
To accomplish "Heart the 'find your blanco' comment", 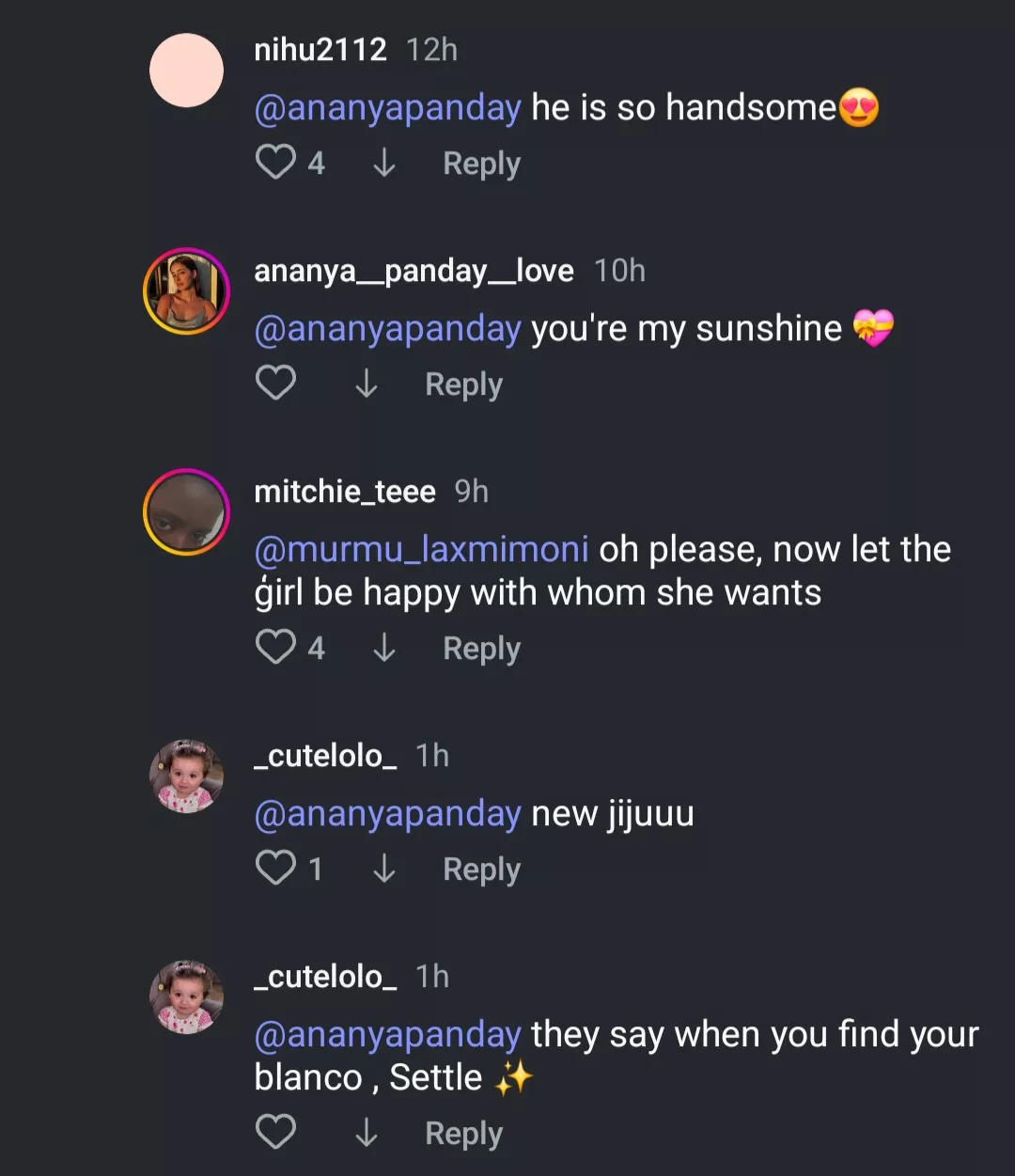I will [x=275, y=1133].
